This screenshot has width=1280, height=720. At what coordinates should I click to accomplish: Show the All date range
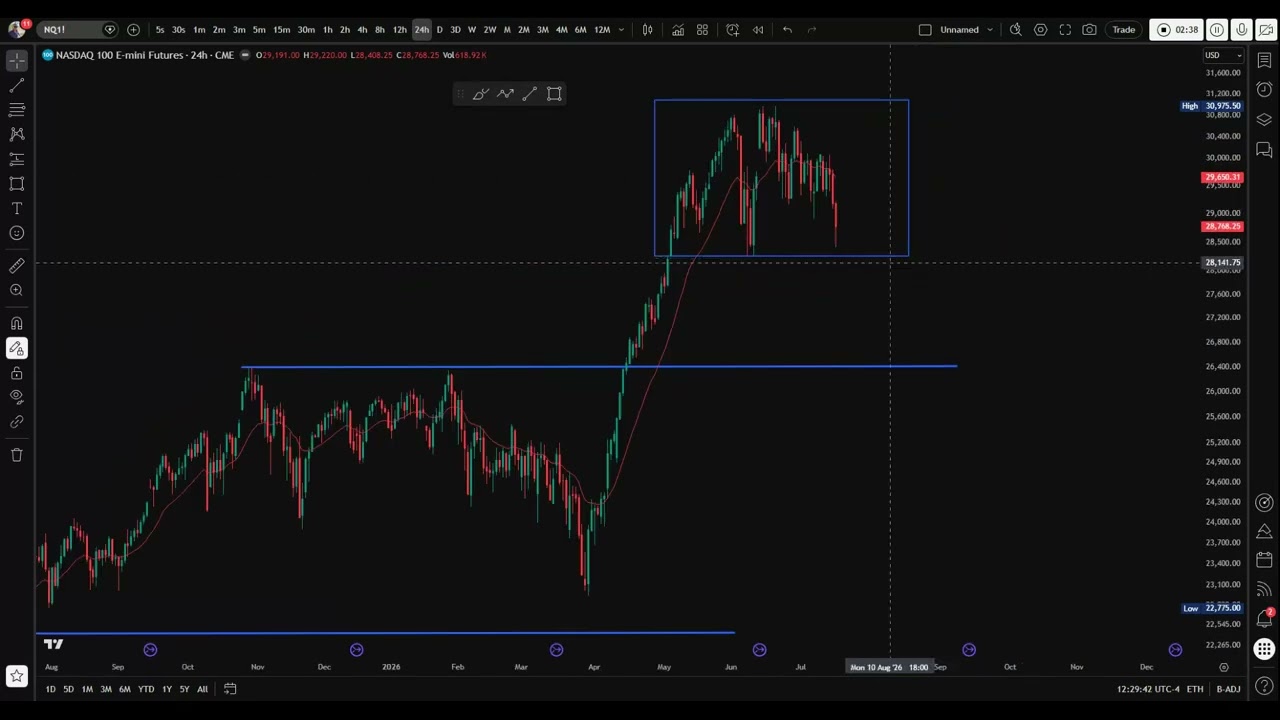pos(202,689)
